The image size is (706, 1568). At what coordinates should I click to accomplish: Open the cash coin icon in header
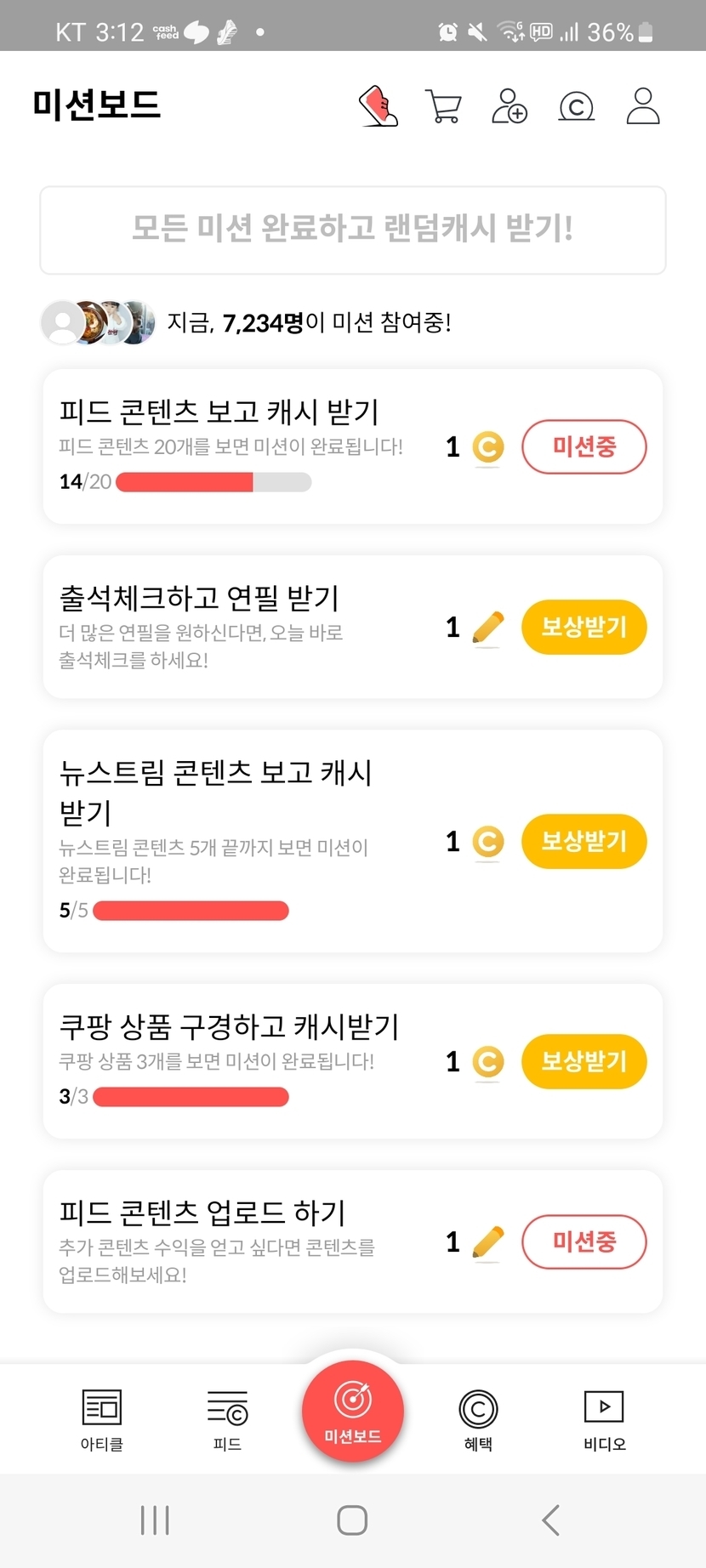tap(576, 107)
